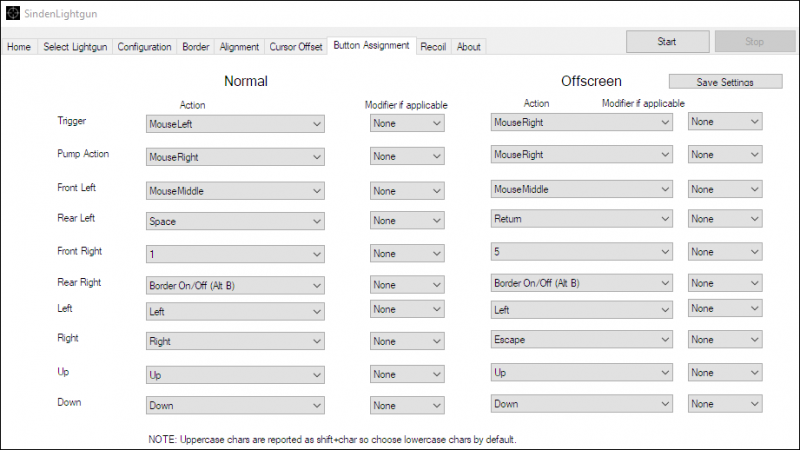Open Normal Right action dropdown

tap(235, 341)
